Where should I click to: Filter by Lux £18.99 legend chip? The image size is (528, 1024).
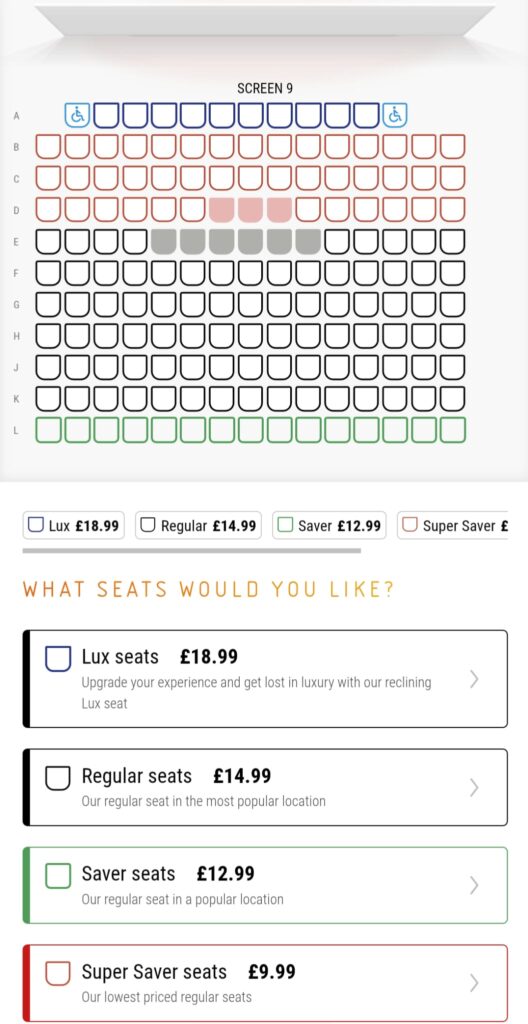(74, 525)
